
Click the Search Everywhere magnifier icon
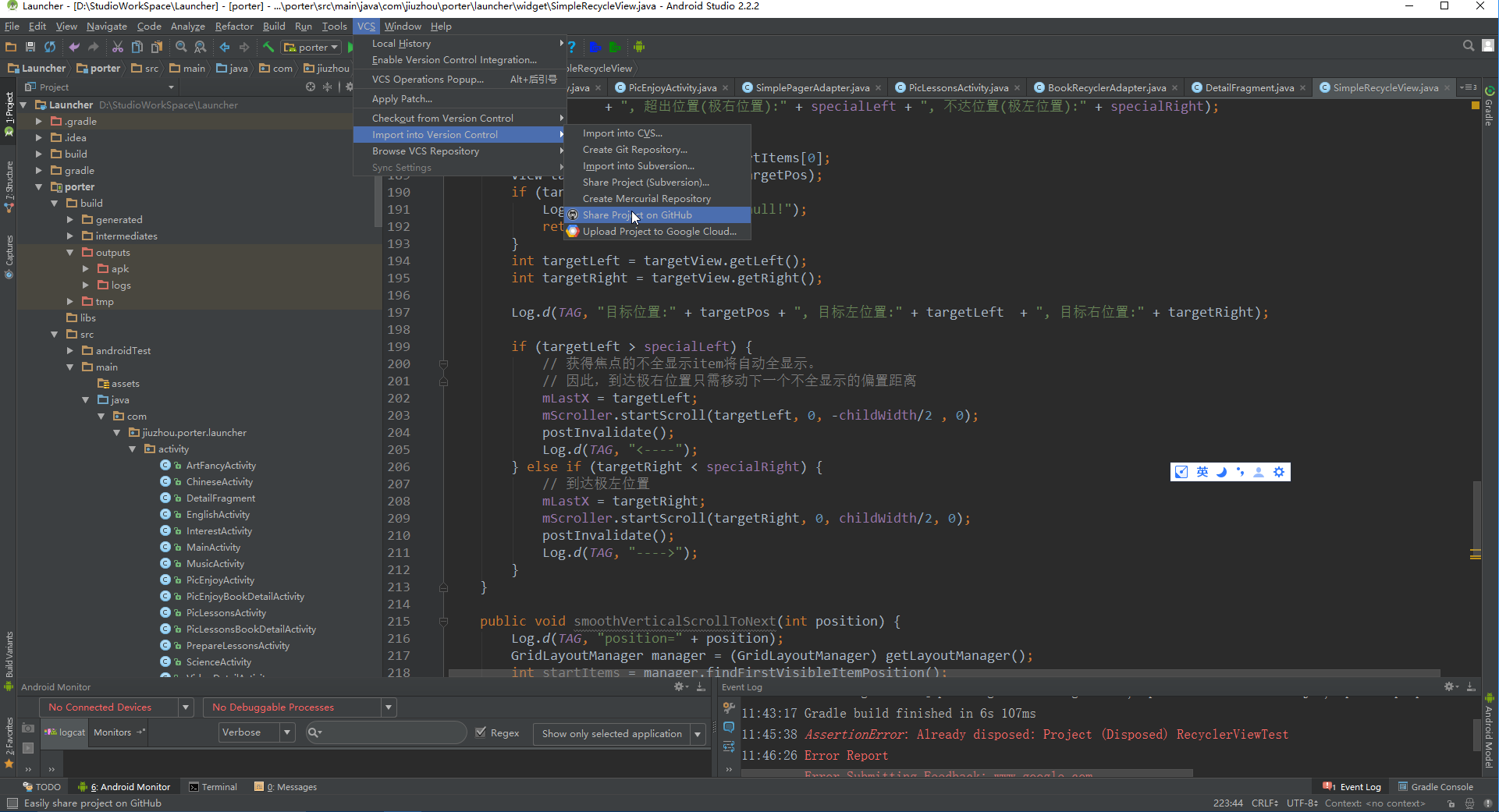coord(1469,46)
